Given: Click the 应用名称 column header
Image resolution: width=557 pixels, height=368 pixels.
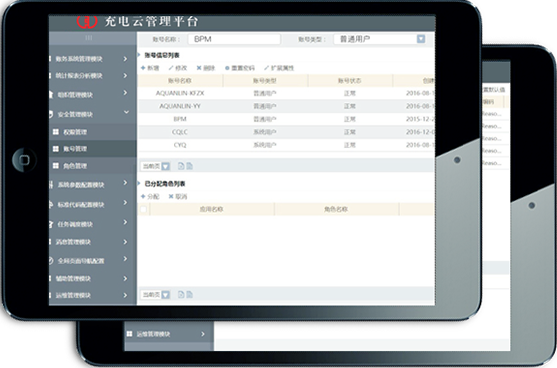Looking at the screenshot, I should (211, 209).
